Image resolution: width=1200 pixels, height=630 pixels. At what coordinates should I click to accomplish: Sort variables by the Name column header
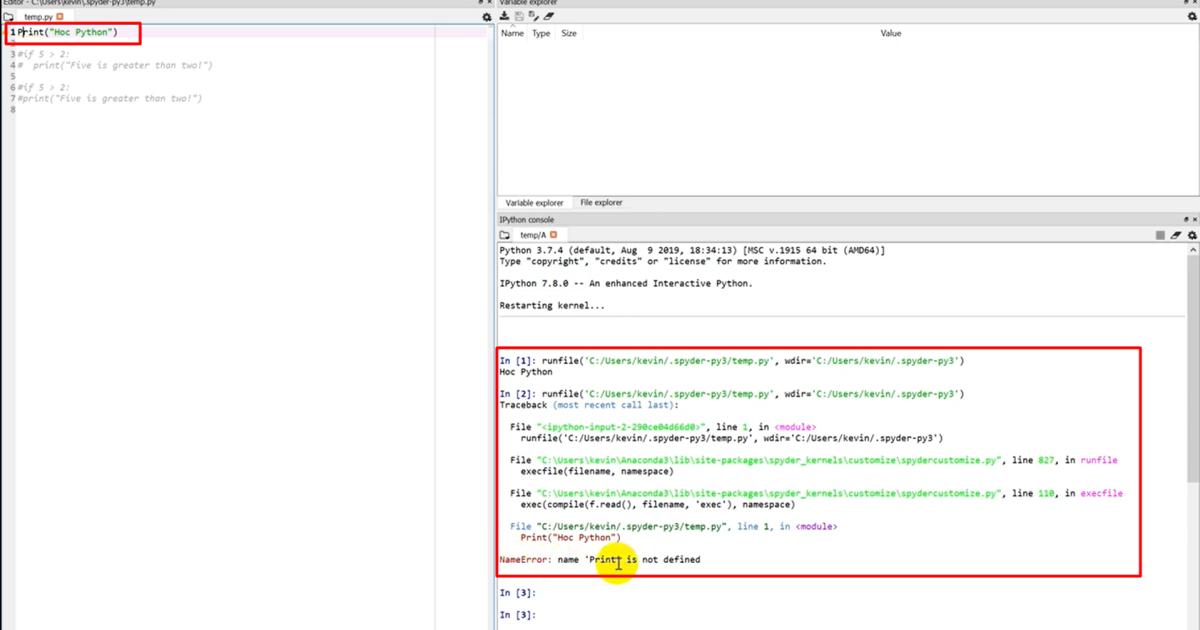pyautogui.click(x=512, y=34)
